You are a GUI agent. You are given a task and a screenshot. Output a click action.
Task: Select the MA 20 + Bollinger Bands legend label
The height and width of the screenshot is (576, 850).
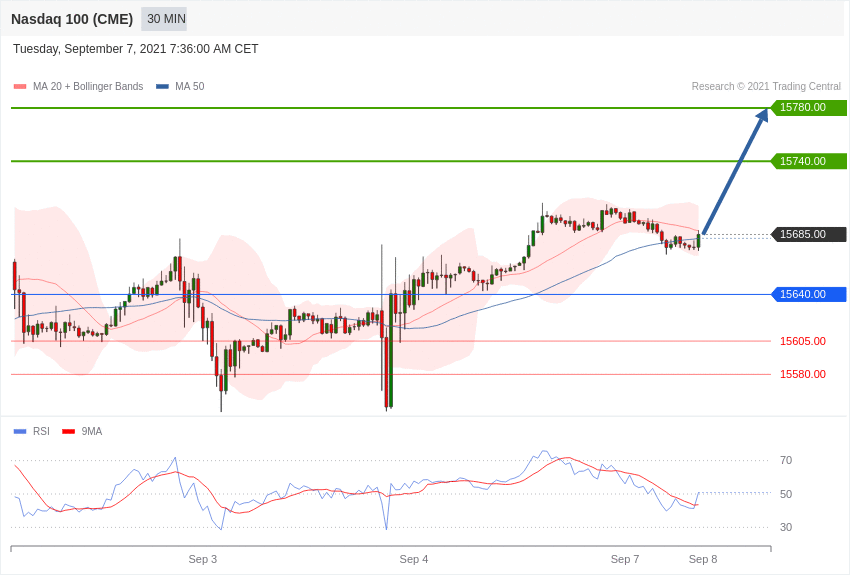(88, 86)
